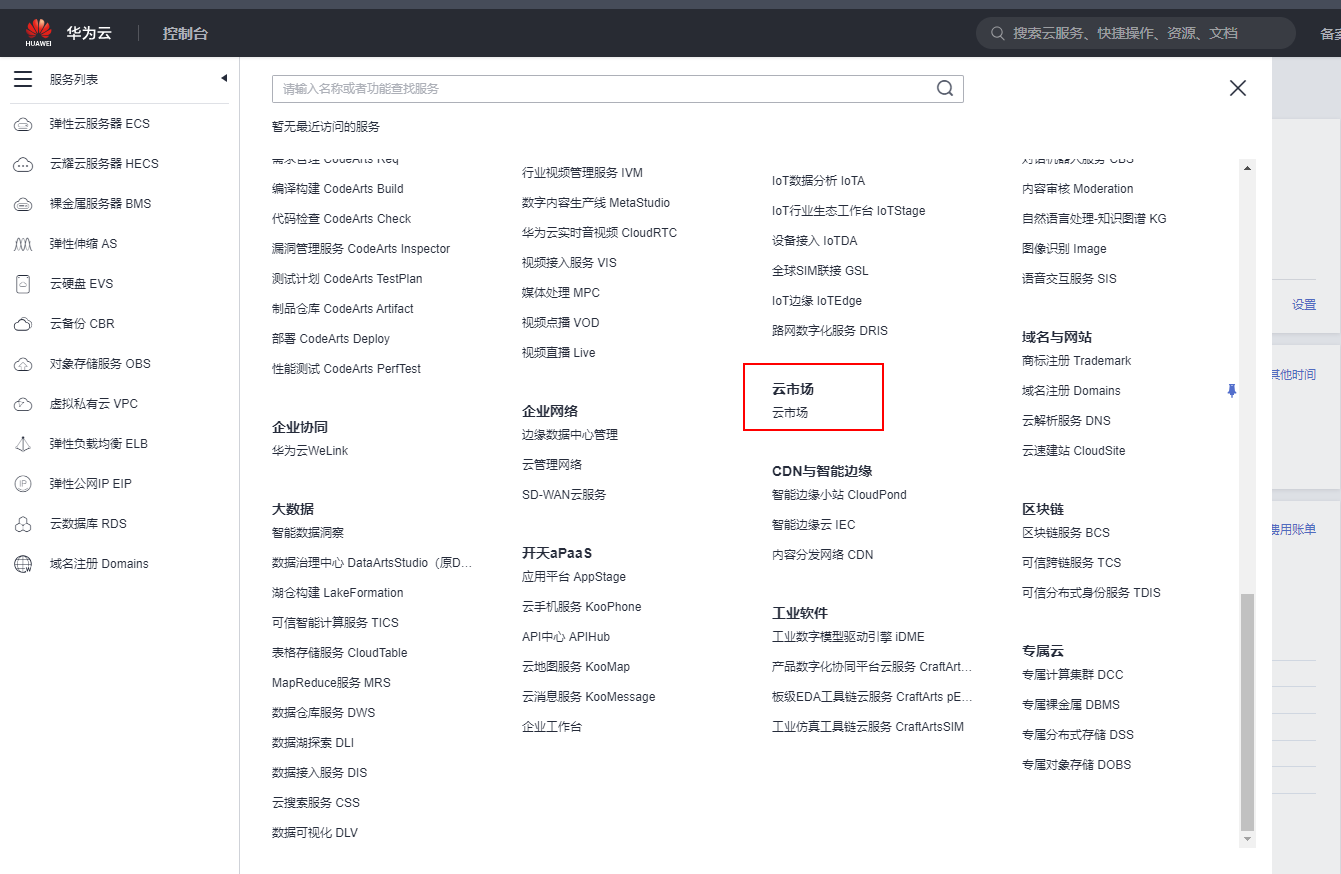Click the 弹性伸缩 AS sidebar icon

(23, 244)
